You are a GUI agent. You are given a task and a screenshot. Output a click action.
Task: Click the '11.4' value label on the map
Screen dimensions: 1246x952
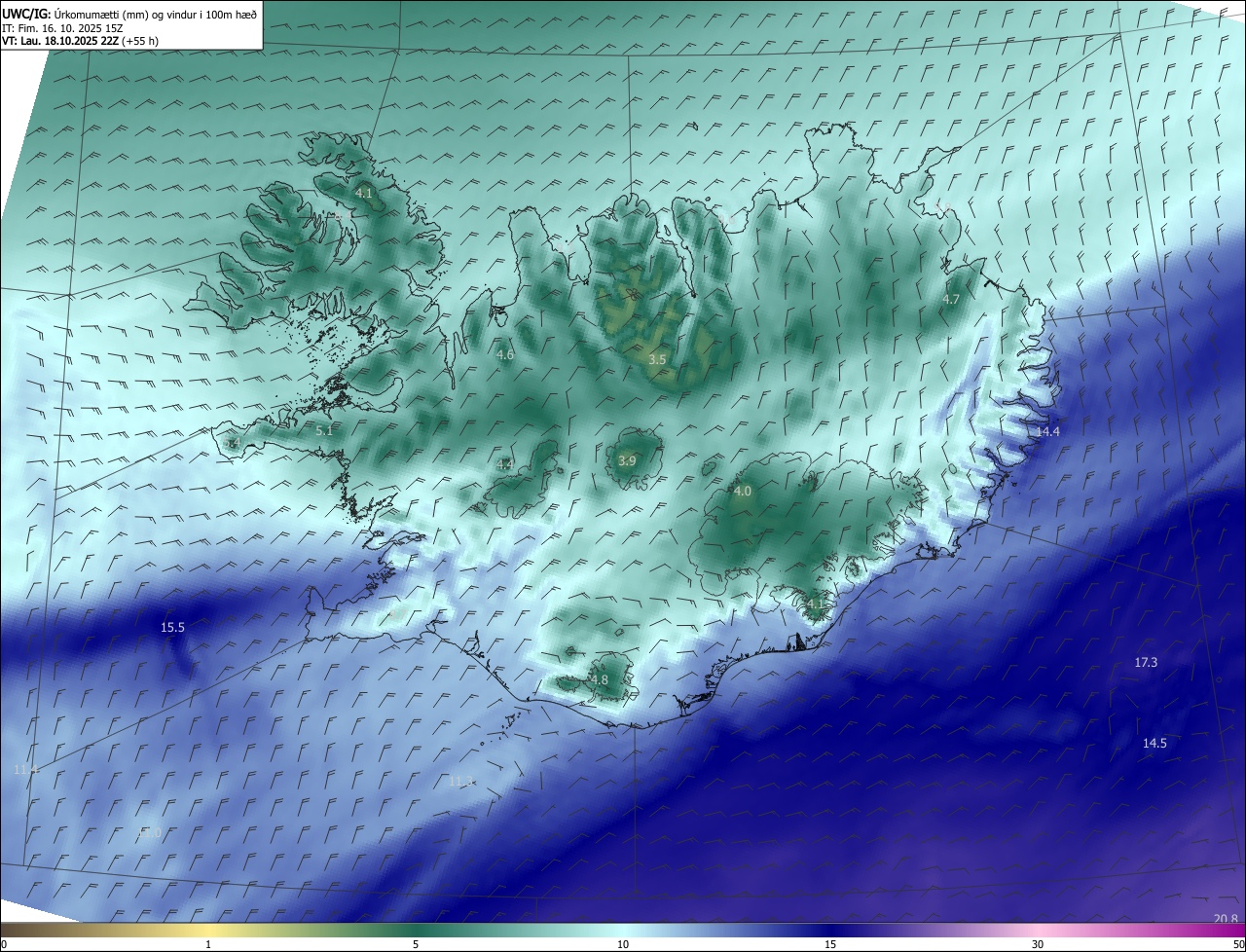coord(26,769)
